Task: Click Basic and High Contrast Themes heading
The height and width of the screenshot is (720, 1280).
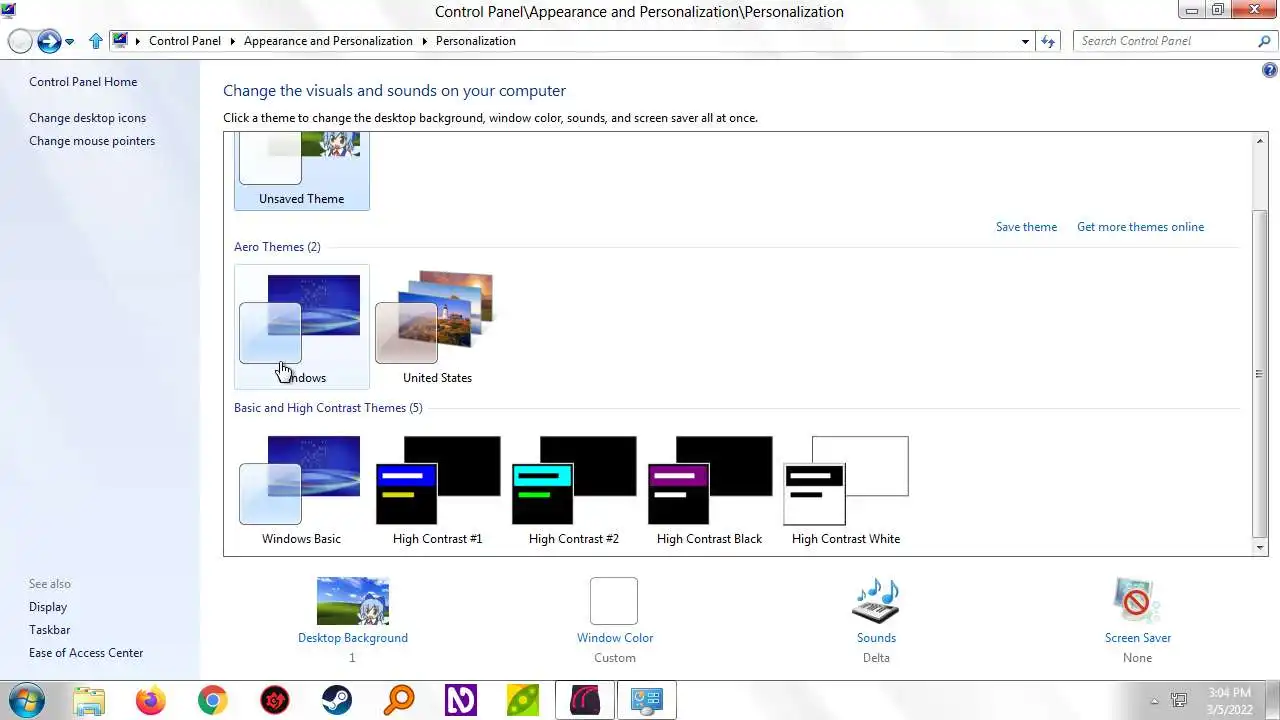Action: tap(328, 408)
